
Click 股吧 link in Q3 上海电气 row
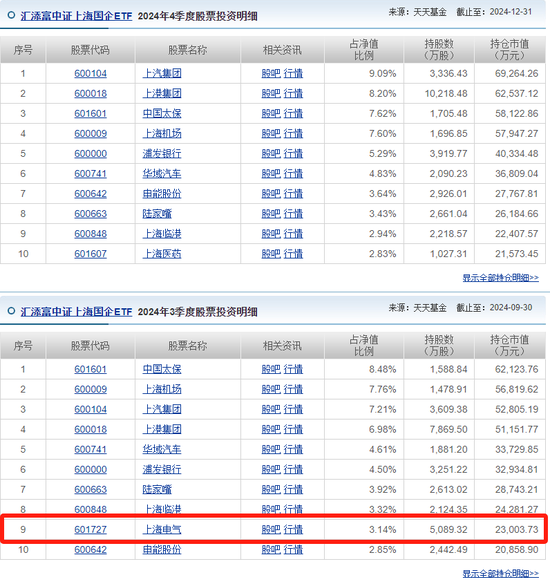(x=271, y=530)
